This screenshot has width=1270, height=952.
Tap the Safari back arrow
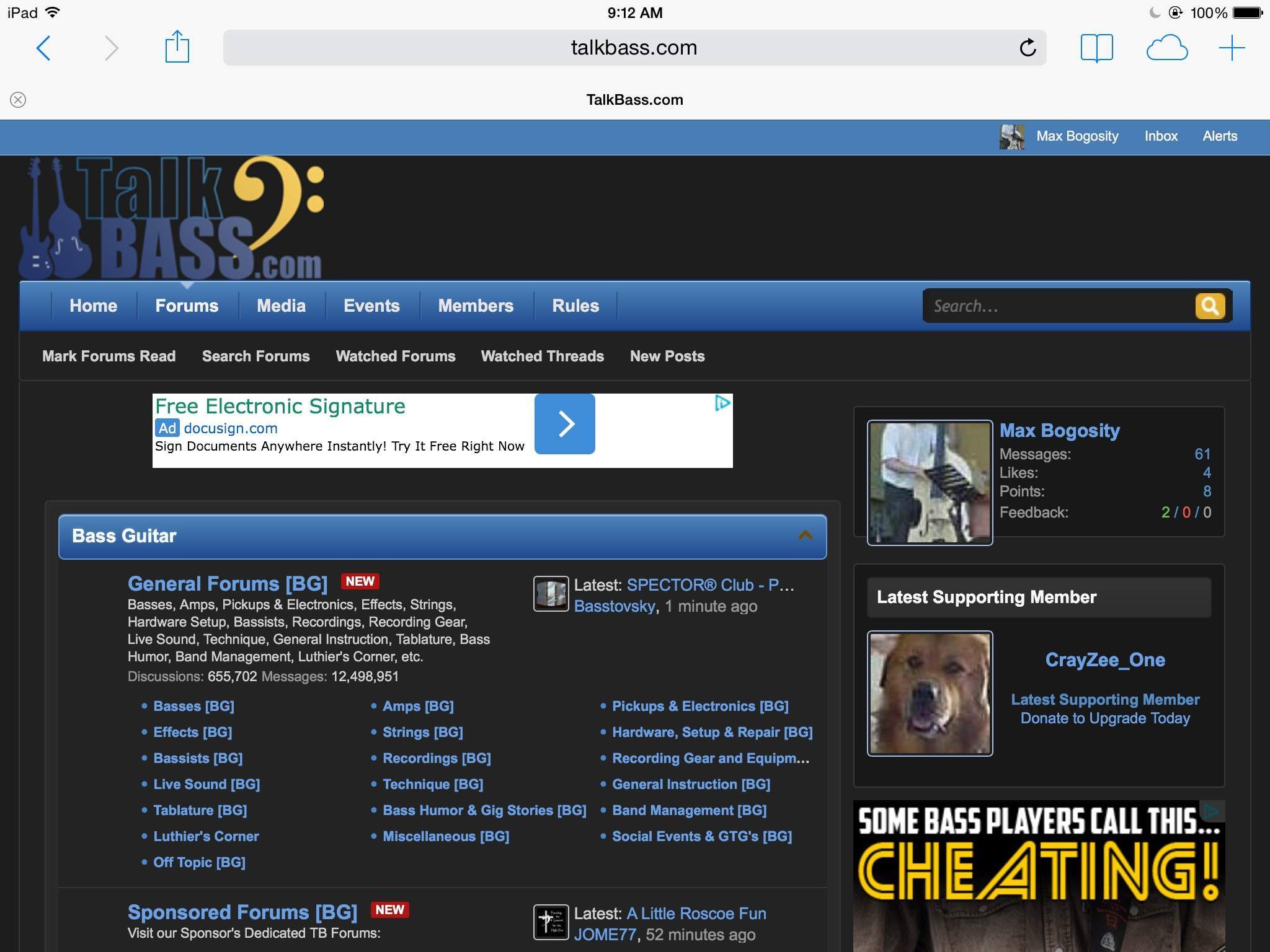tap(43, 48)
